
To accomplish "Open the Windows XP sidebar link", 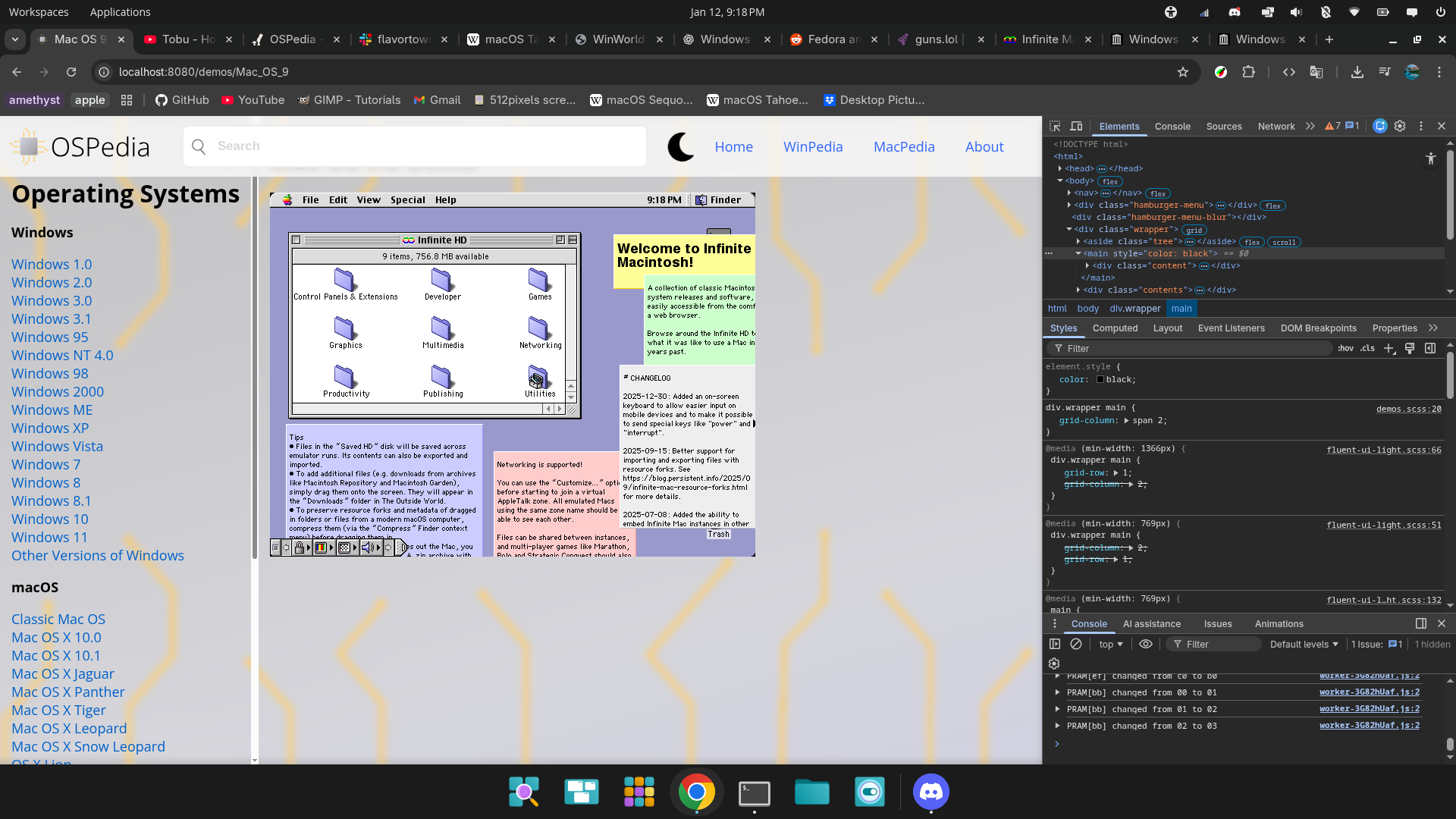I will [x=50, y=428].
